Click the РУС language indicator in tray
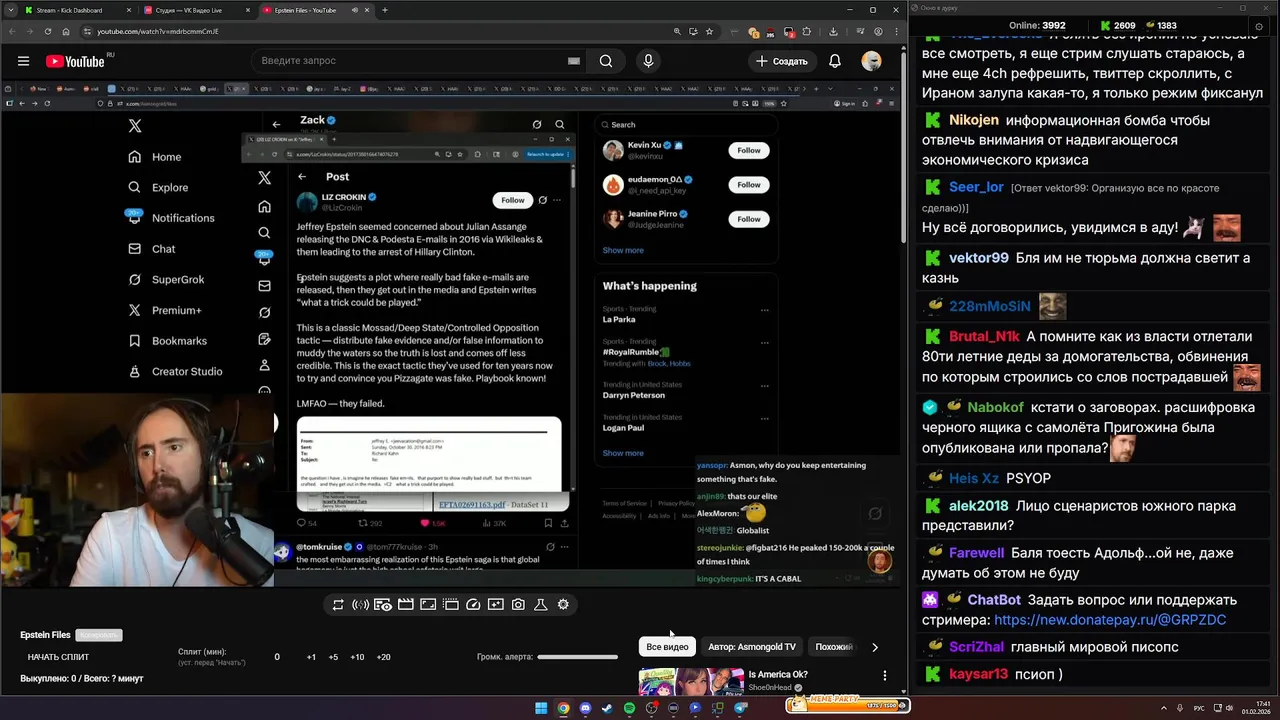 1199,708
